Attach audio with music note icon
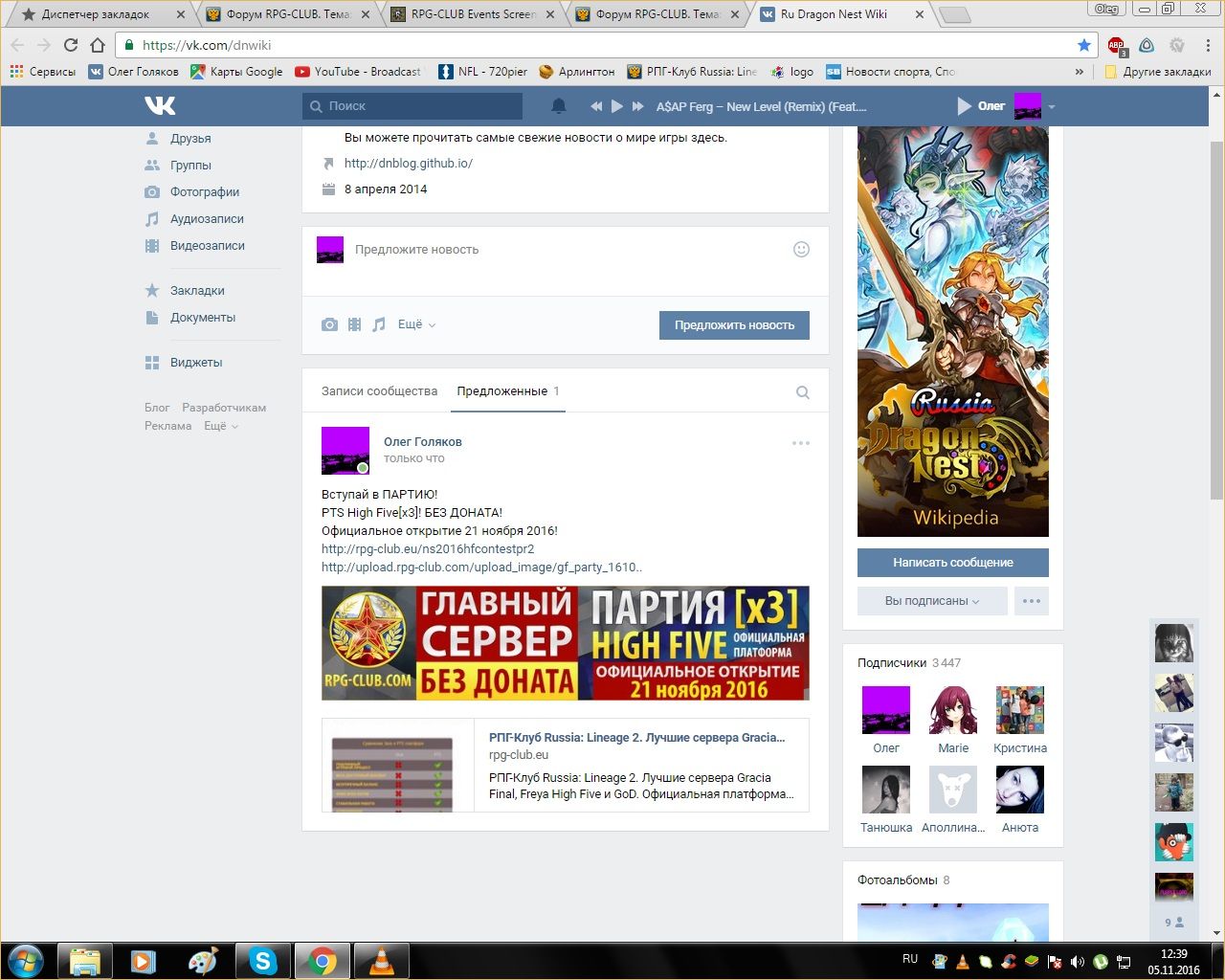This screenshot has height=980, width=1225. point(379,325)
